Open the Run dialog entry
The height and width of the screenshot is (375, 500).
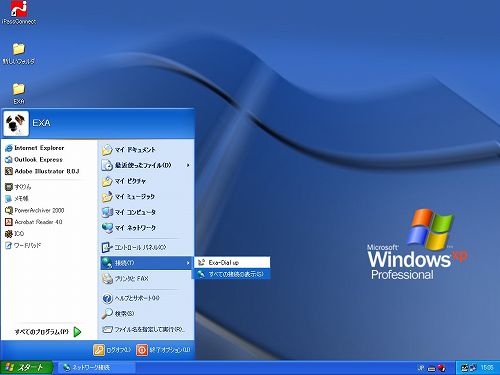143,329
